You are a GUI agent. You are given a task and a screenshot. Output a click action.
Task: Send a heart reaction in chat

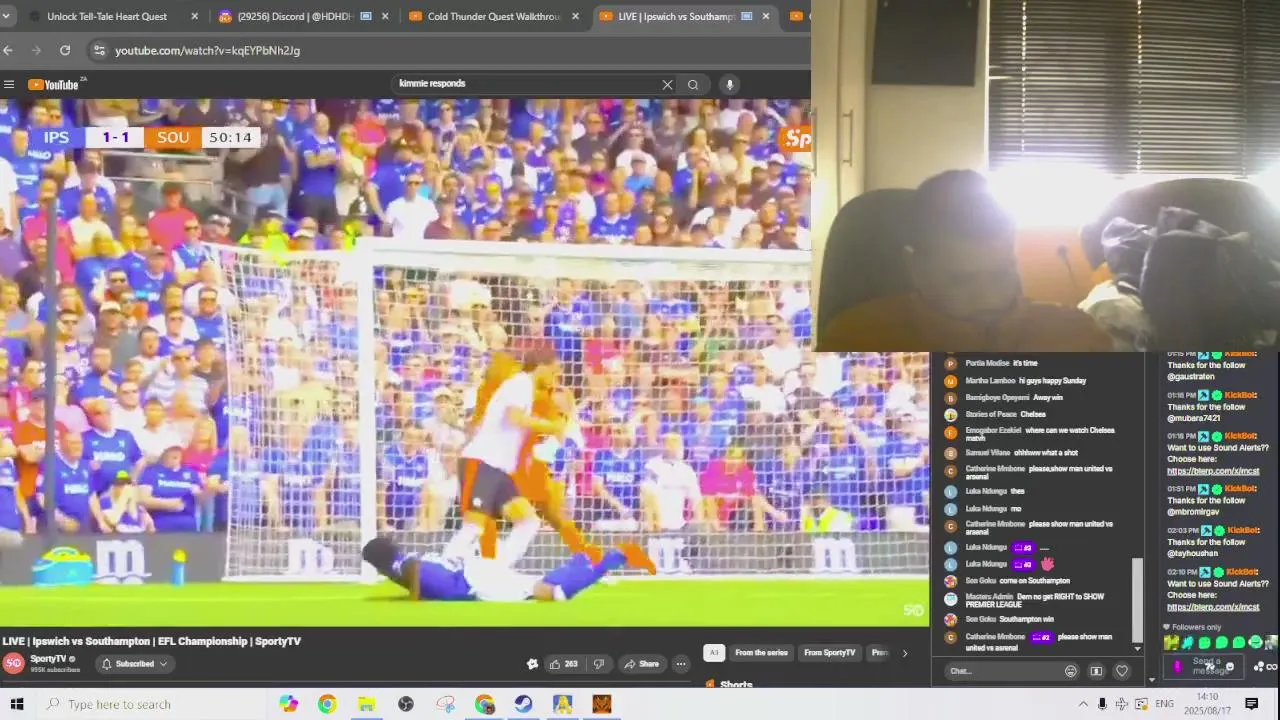click(x=1122, y=671)
